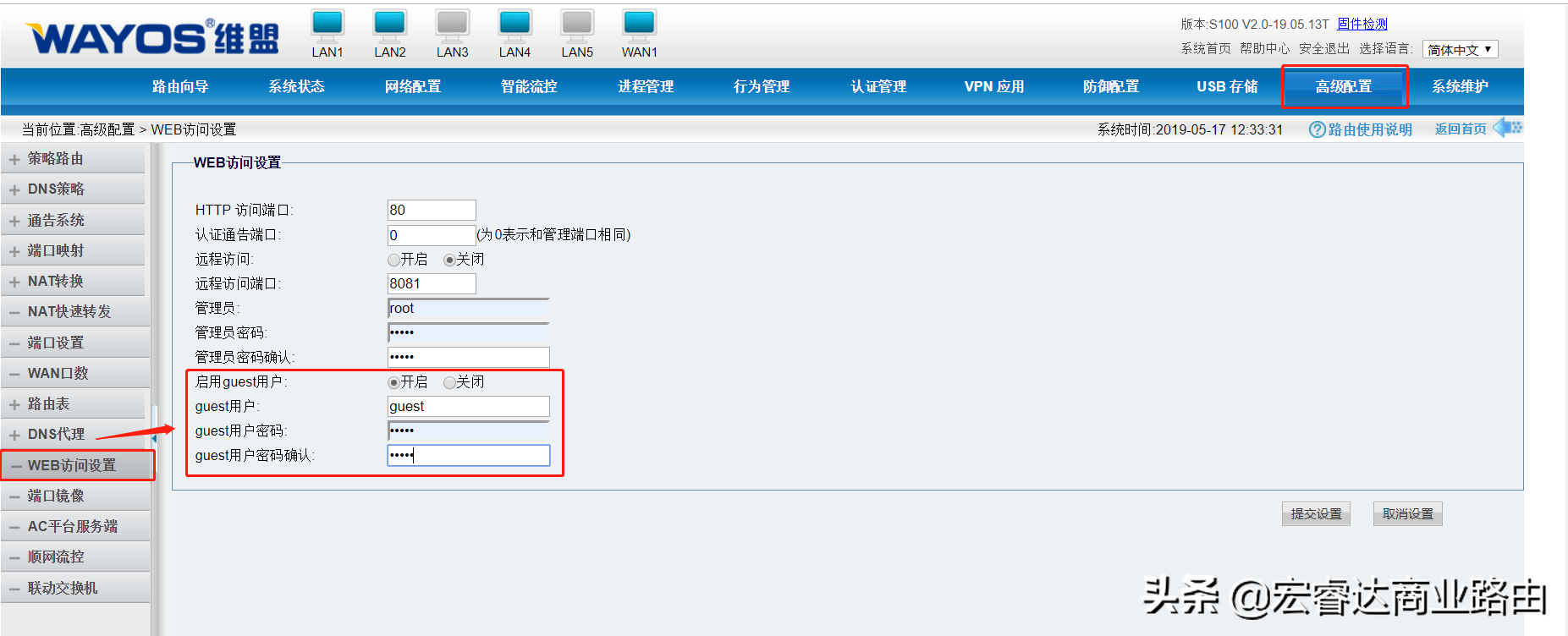This screenshot has height=636, width=1568.
Task: Open 进程管理 main menu
Action: (646, 86)
